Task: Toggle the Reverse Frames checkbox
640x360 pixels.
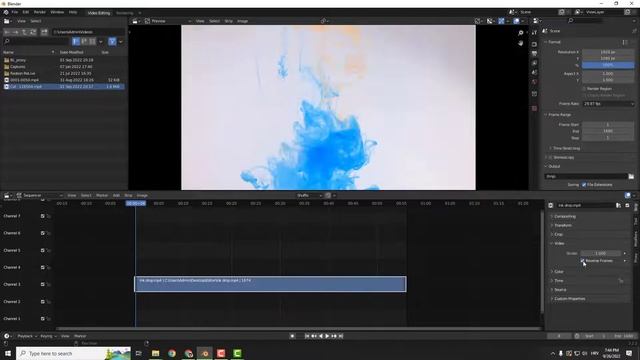Action: 583,260
